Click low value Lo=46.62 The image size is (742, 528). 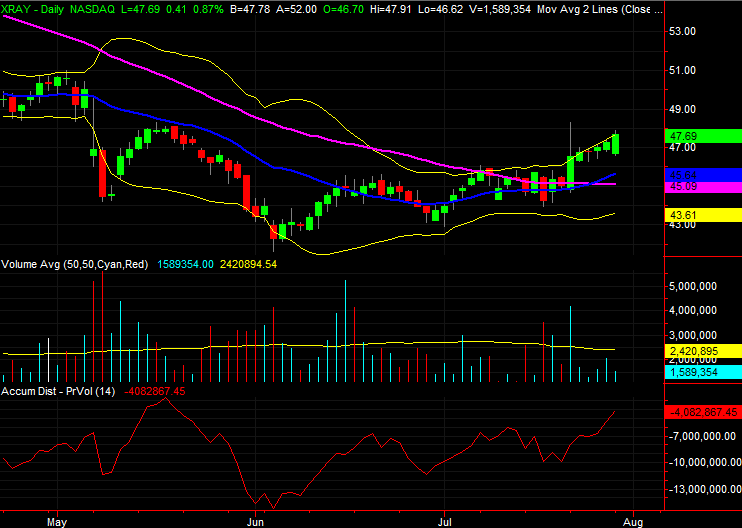(440, 9)
